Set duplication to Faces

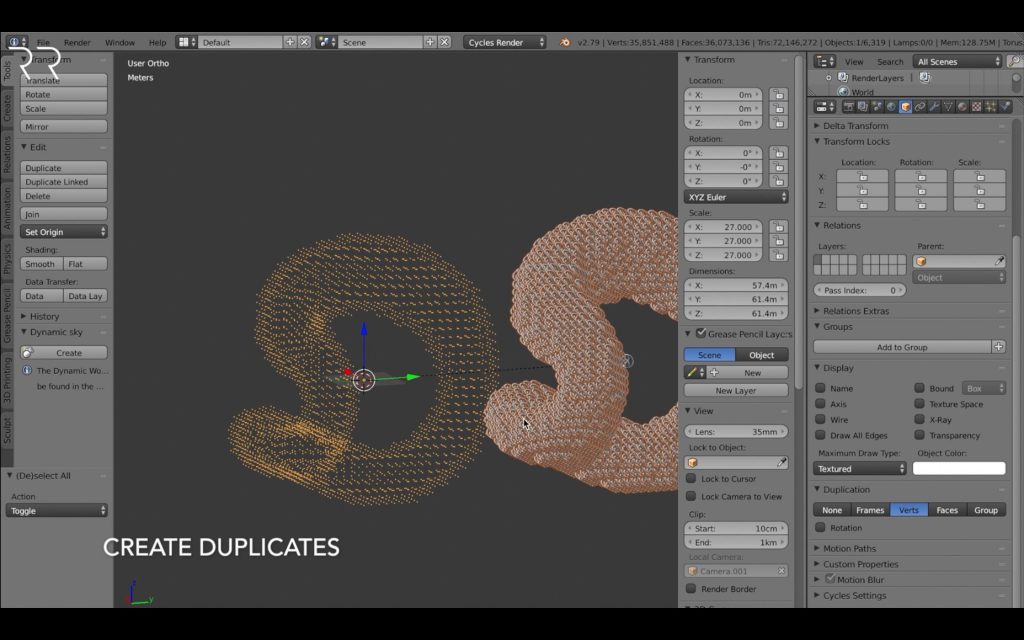click(x=947, y=510)
